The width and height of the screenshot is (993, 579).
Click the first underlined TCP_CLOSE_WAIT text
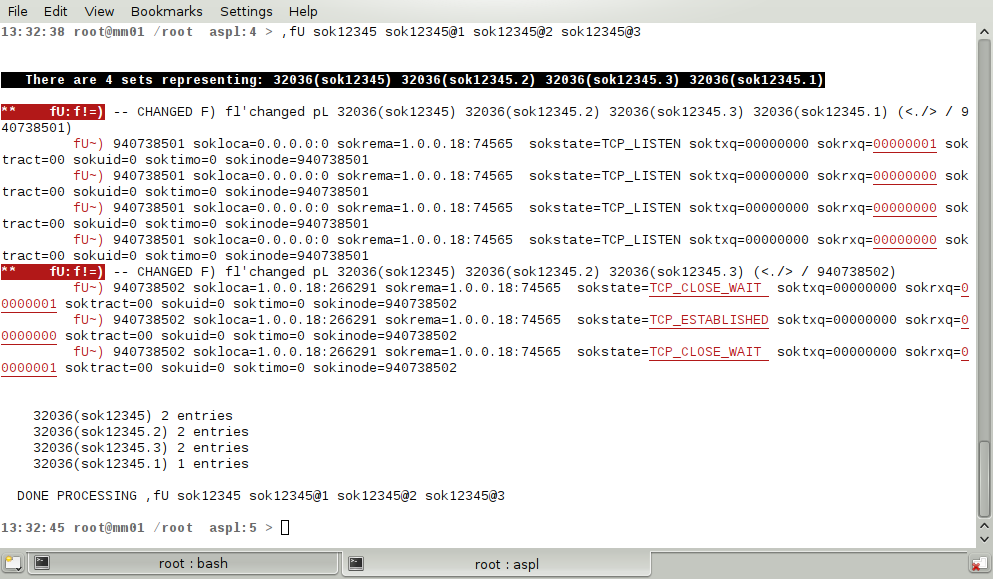tap(707, 288)
